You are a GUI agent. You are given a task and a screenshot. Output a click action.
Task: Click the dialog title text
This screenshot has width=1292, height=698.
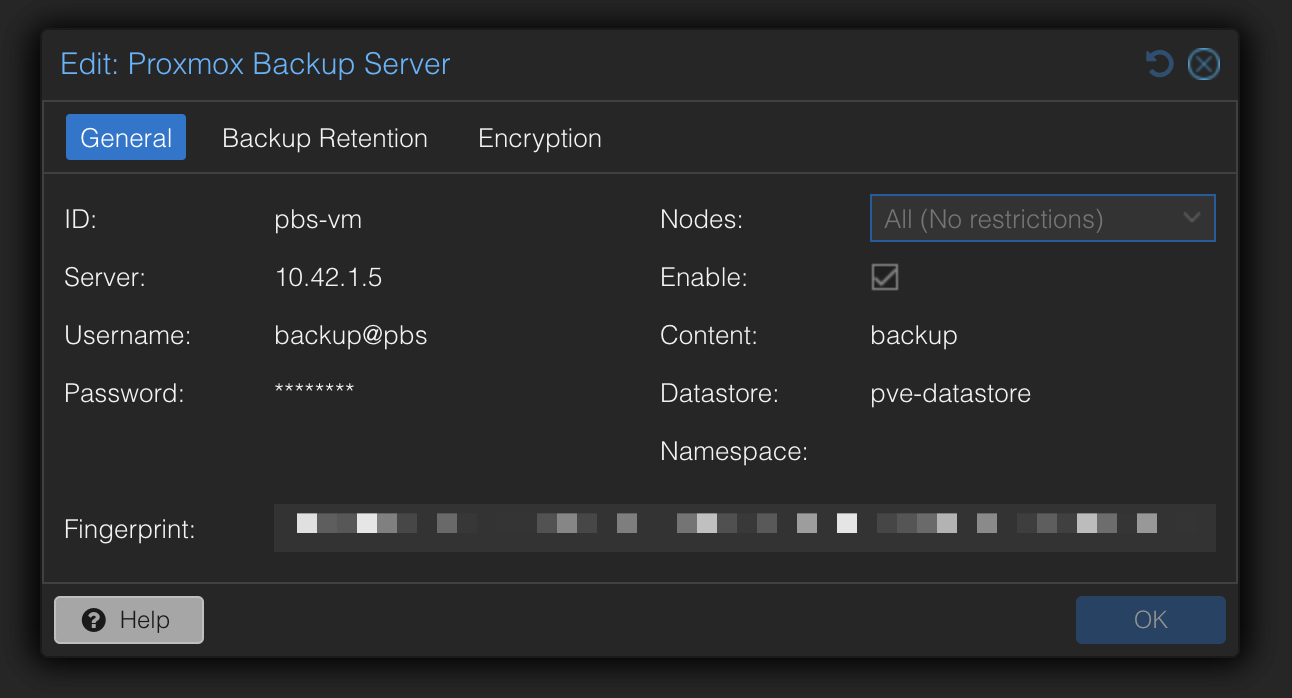(x=256, y=64)
